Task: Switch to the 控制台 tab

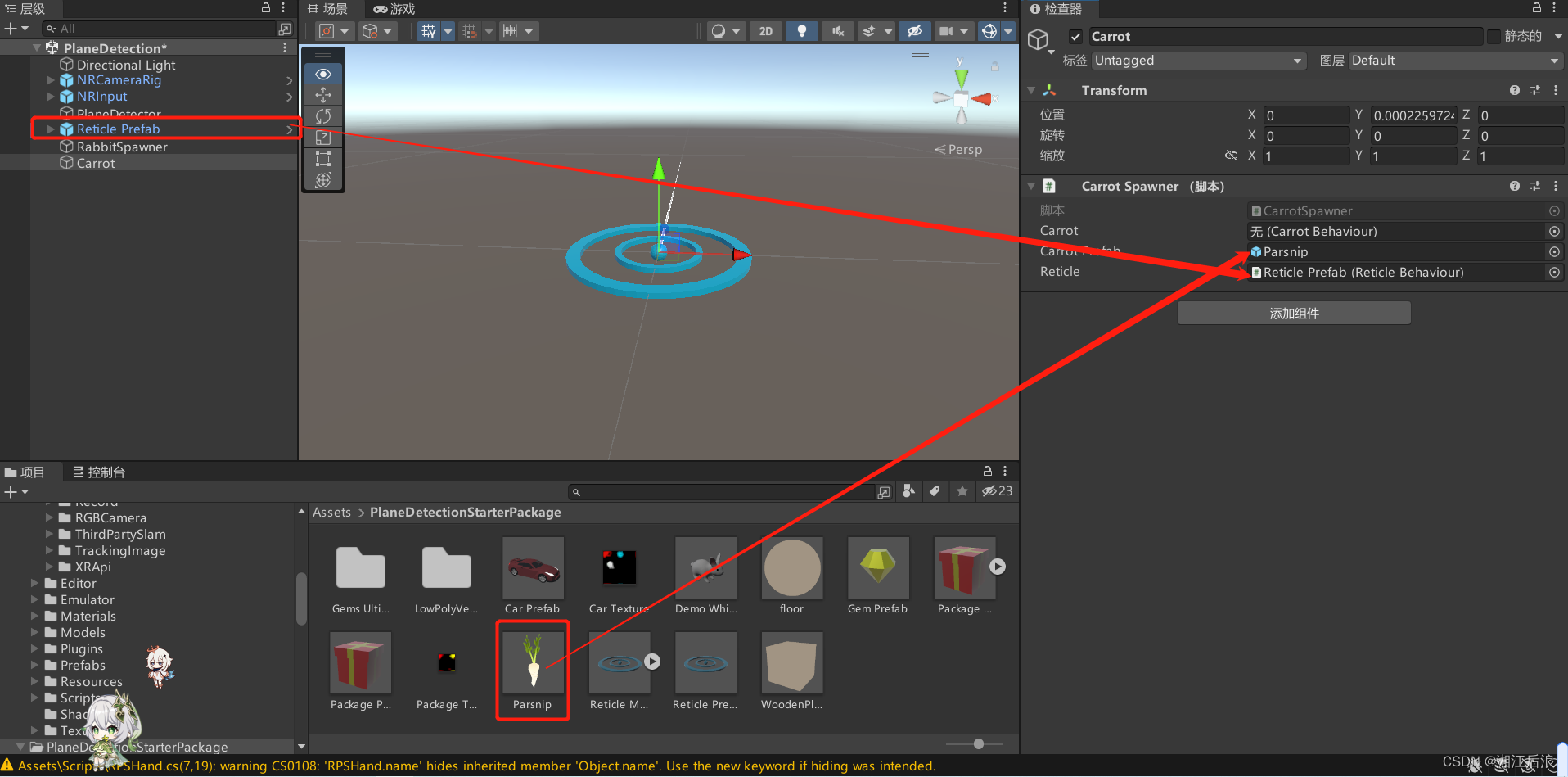Action: 98,472
